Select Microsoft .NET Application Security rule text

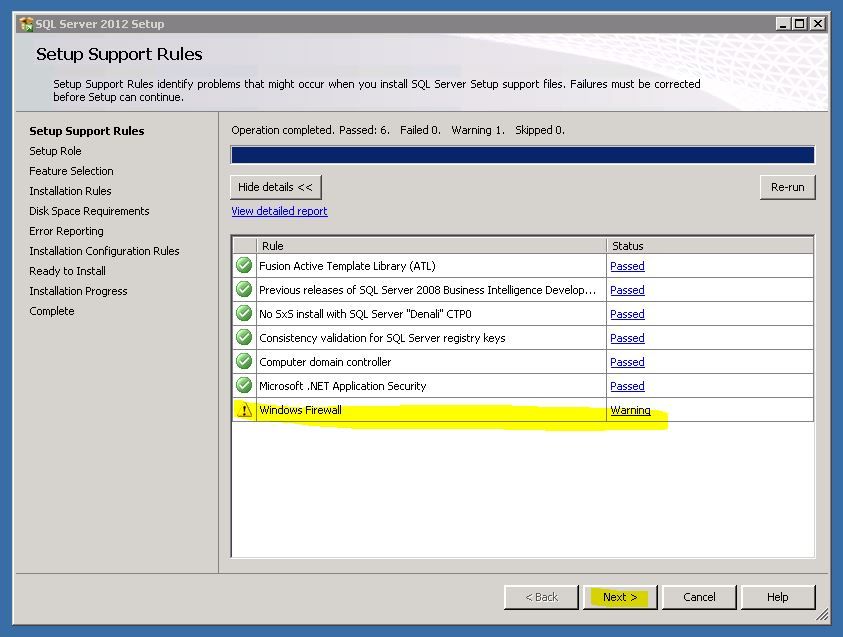click(342, 386)
